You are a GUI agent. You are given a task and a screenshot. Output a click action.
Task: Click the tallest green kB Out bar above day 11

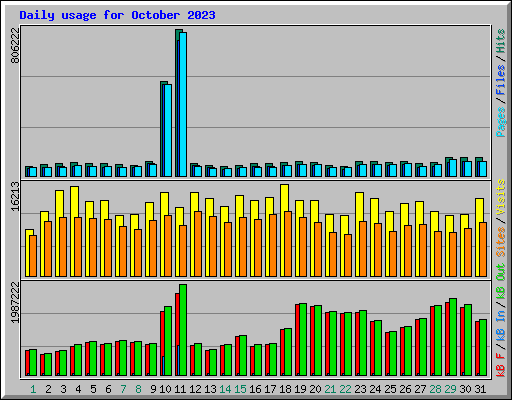click(x=183, y=330)
